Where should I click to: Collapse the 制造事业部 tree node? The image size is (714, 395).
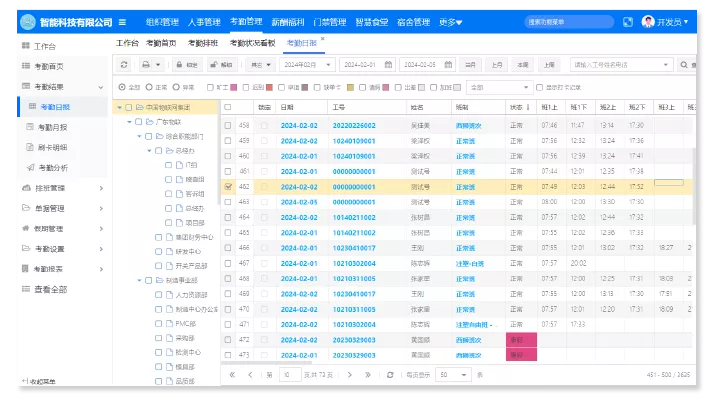(x=139, y=280)
